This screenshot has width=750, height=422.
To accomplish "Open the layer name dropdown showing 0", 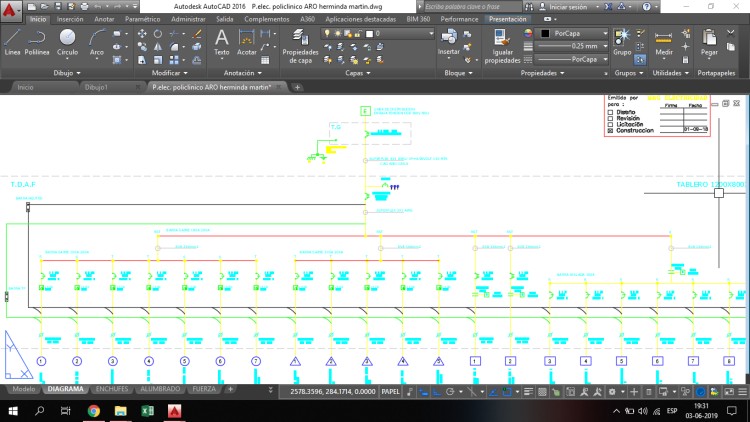I will pyautogui.click(x=378, y=33).
